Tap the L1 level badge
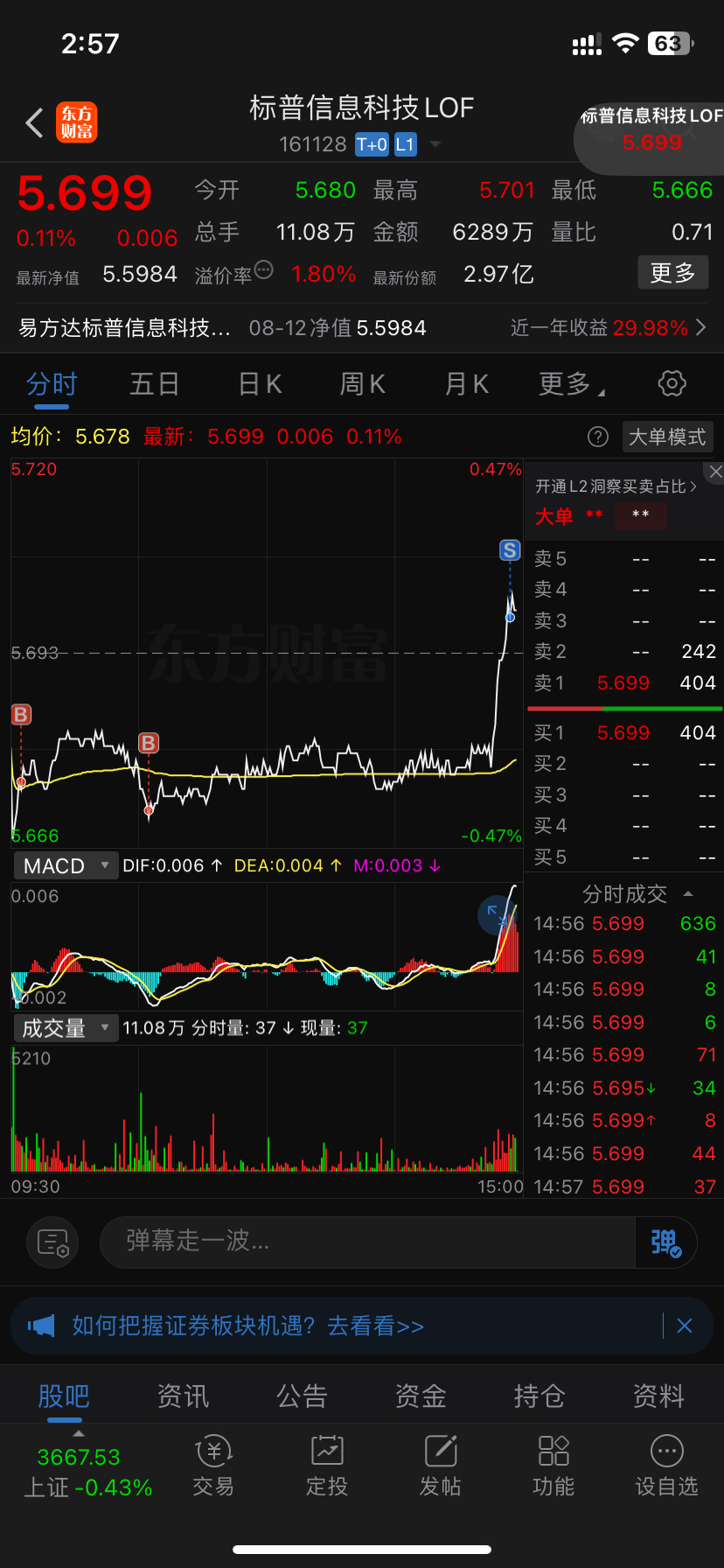Image resolution: width=724 pixels, height=1568 pixels. pos(405,144)
